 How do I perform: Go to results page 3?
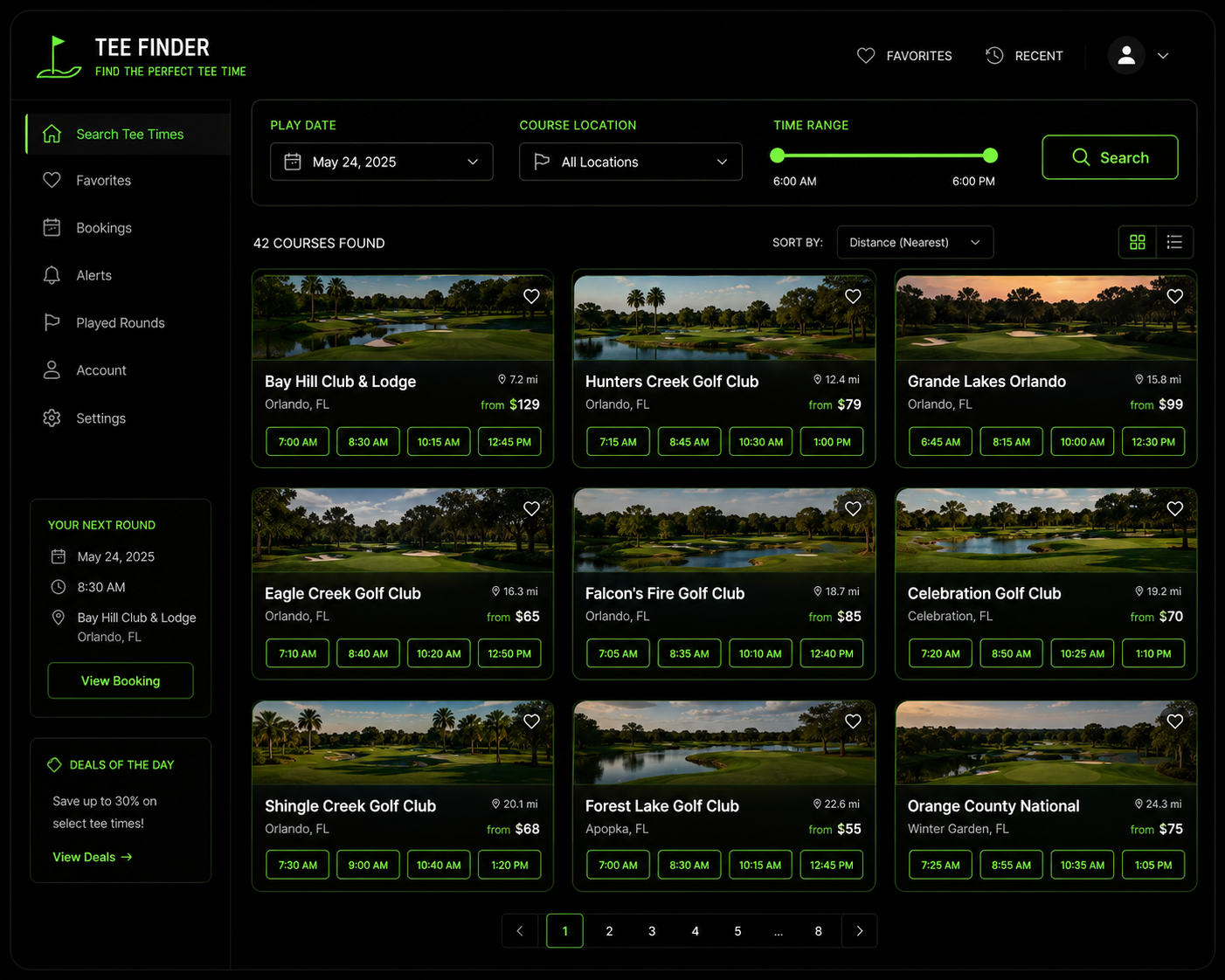click(652, 931)
